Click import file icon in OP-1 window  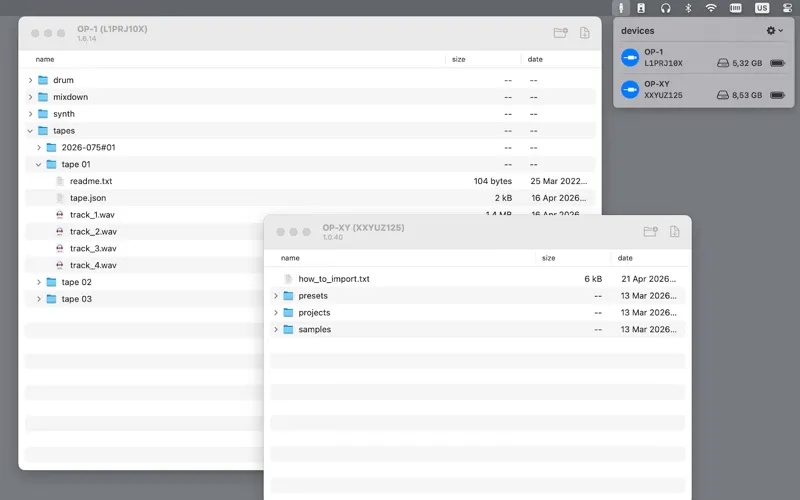point(585,33)
